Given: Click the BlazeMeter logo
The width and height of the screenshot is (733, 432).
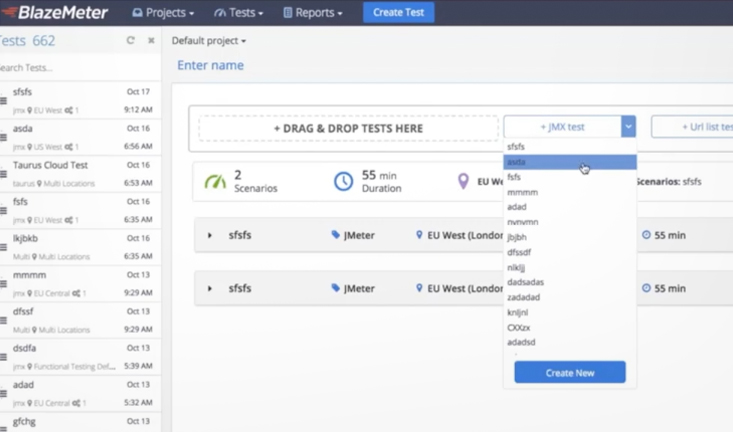Looking at the screenshot, I should point(55,13).
